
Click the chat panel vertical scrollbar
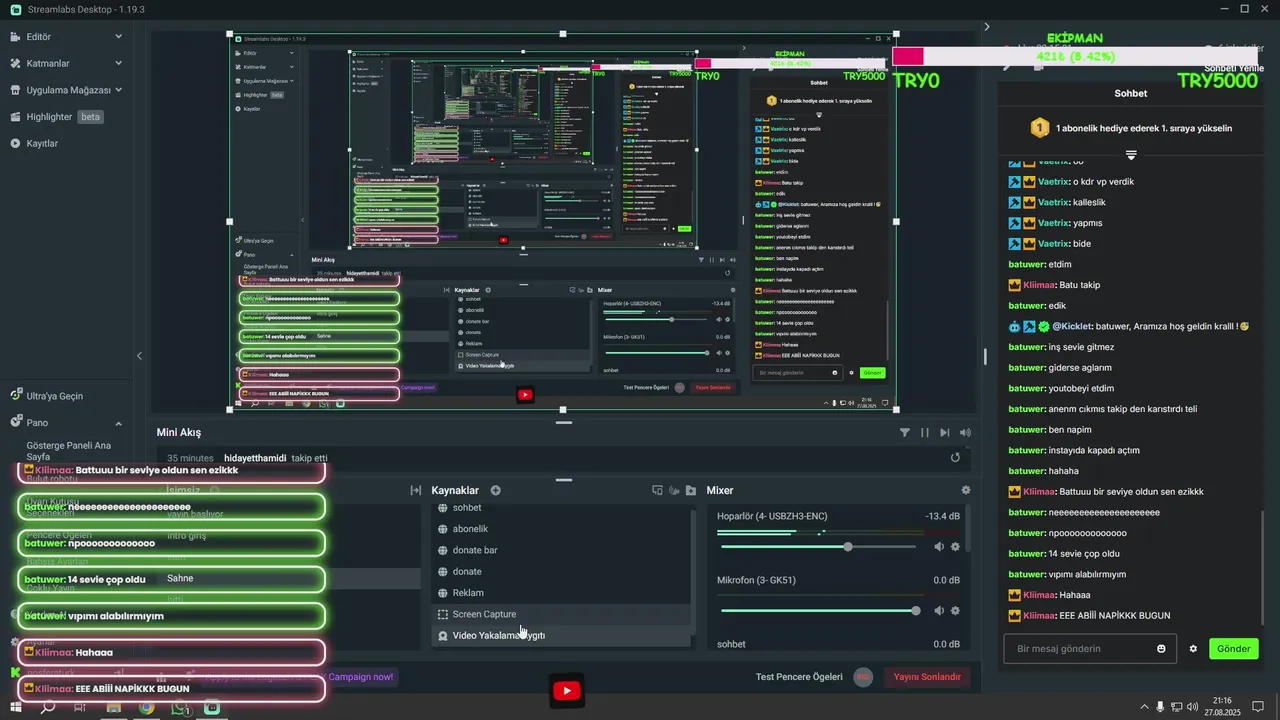coord(1263,569)
